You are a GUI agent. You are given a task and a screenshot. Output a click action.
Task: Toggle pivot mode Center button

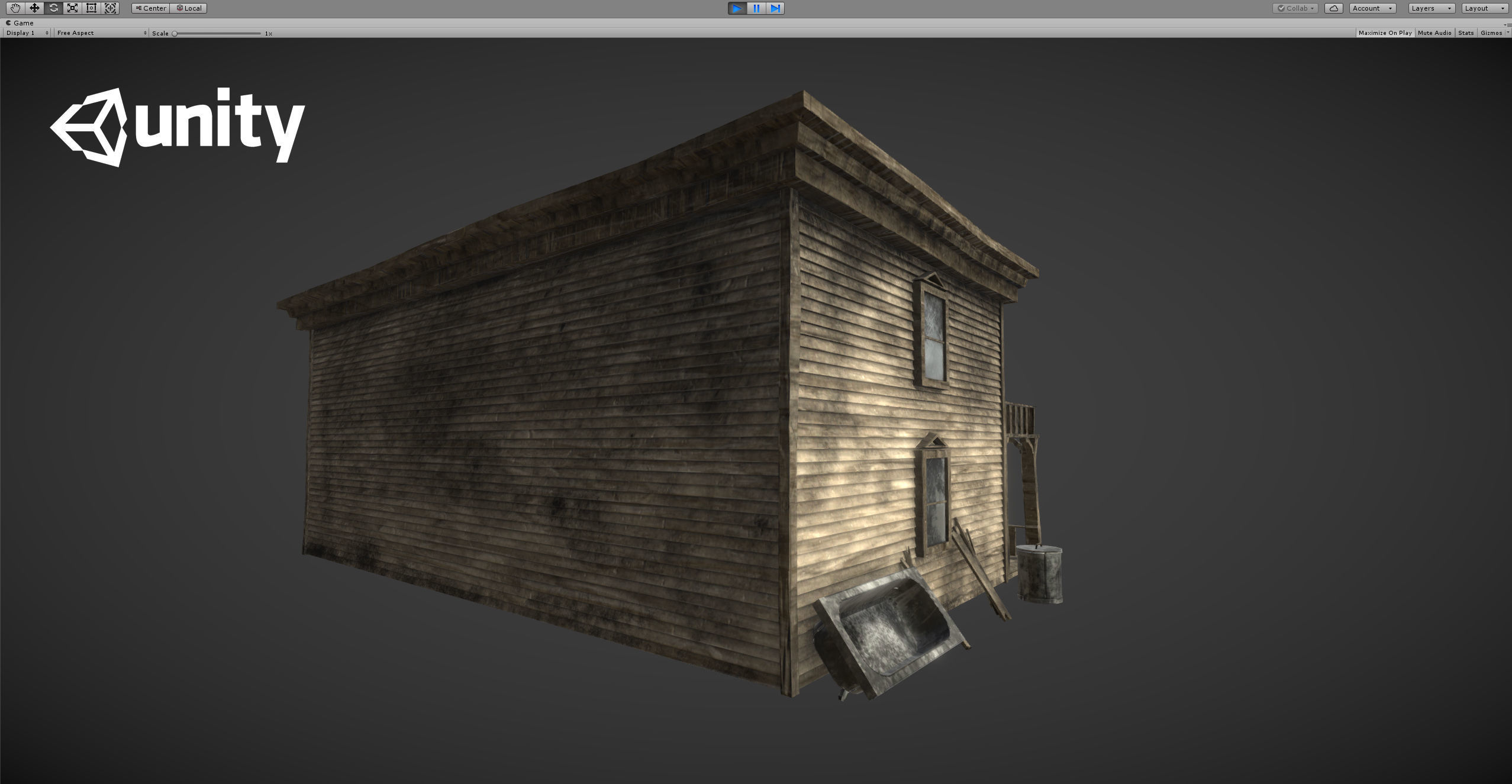[151, 8]
